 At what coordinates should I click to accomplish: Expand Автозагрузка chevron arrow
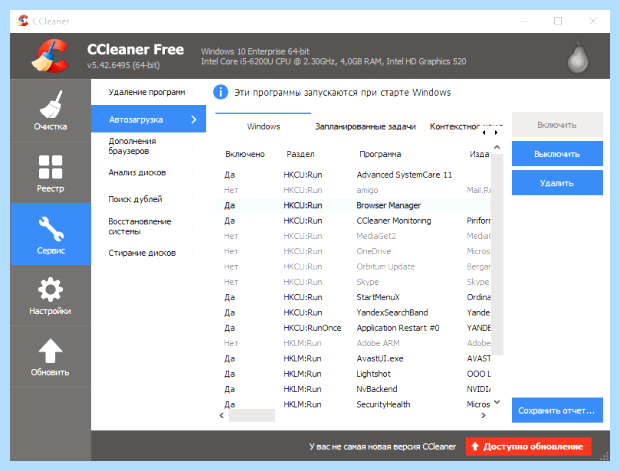point(194,119)
